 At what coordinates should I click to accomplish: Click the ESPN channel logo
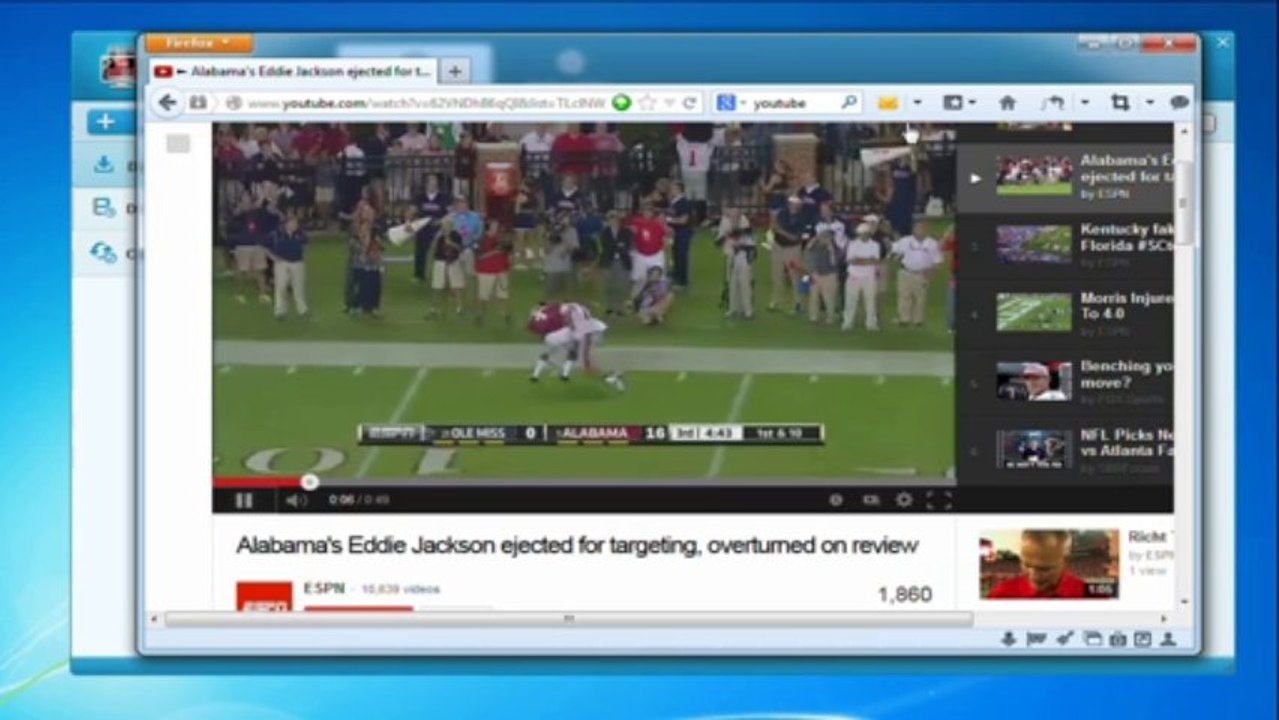pos(264,597)
